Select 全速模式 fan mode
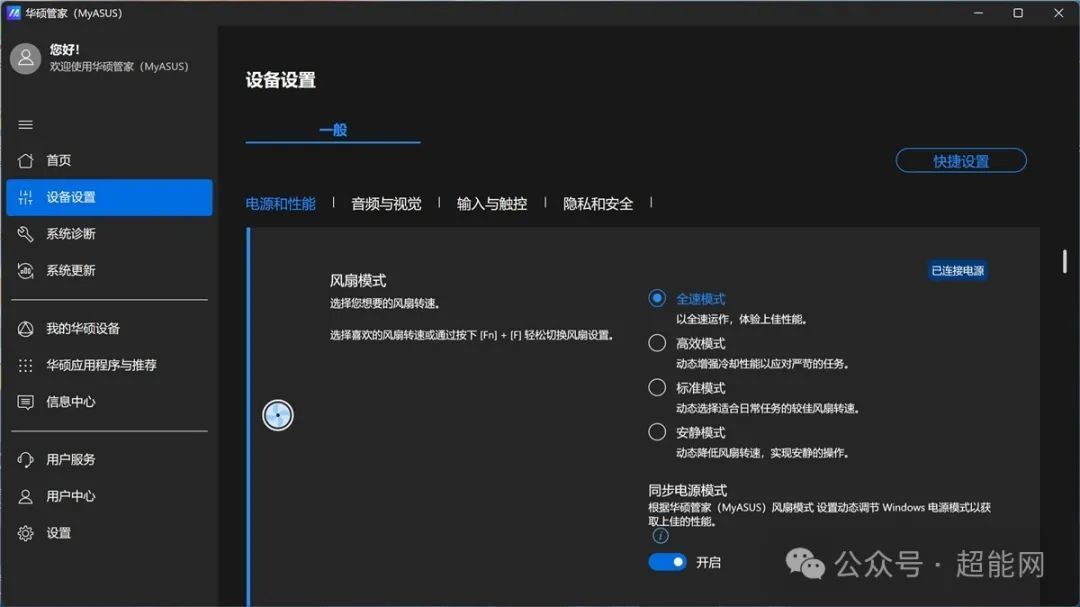The height and width of the screenshot is (607, 1080). pos(657,298)
